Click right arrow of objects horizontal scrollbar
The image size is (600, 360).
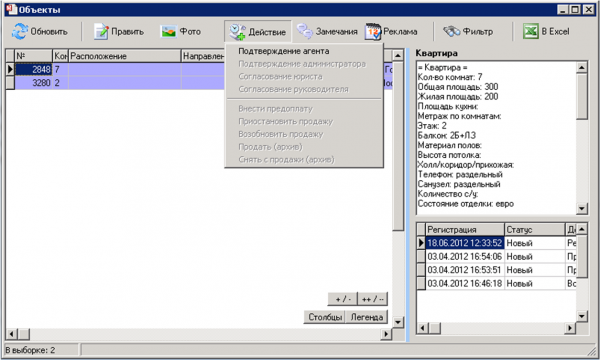click(x=386, y=334)
